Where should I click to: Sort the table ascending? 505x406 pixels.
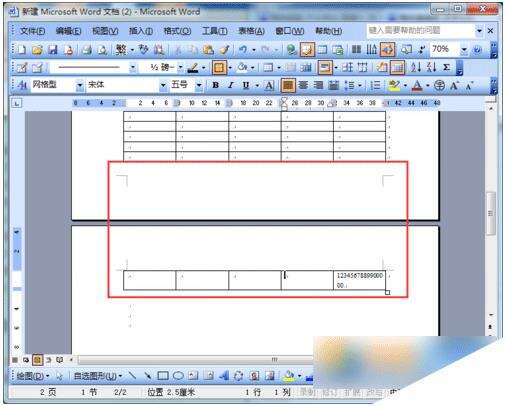click(416, 68)
